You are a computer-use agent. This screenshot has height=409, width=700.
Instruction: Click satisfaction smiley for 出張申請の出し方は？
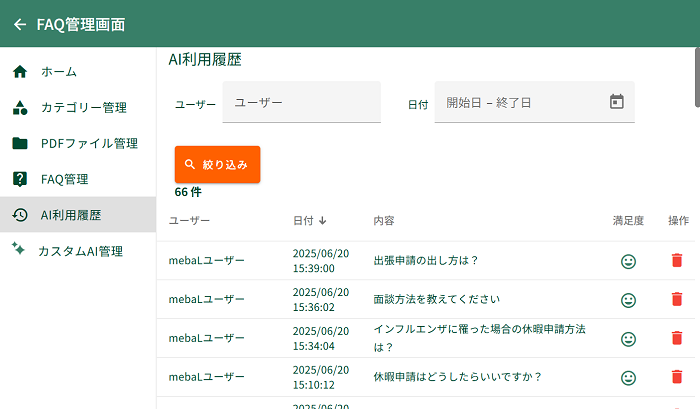tap(628, 261)
